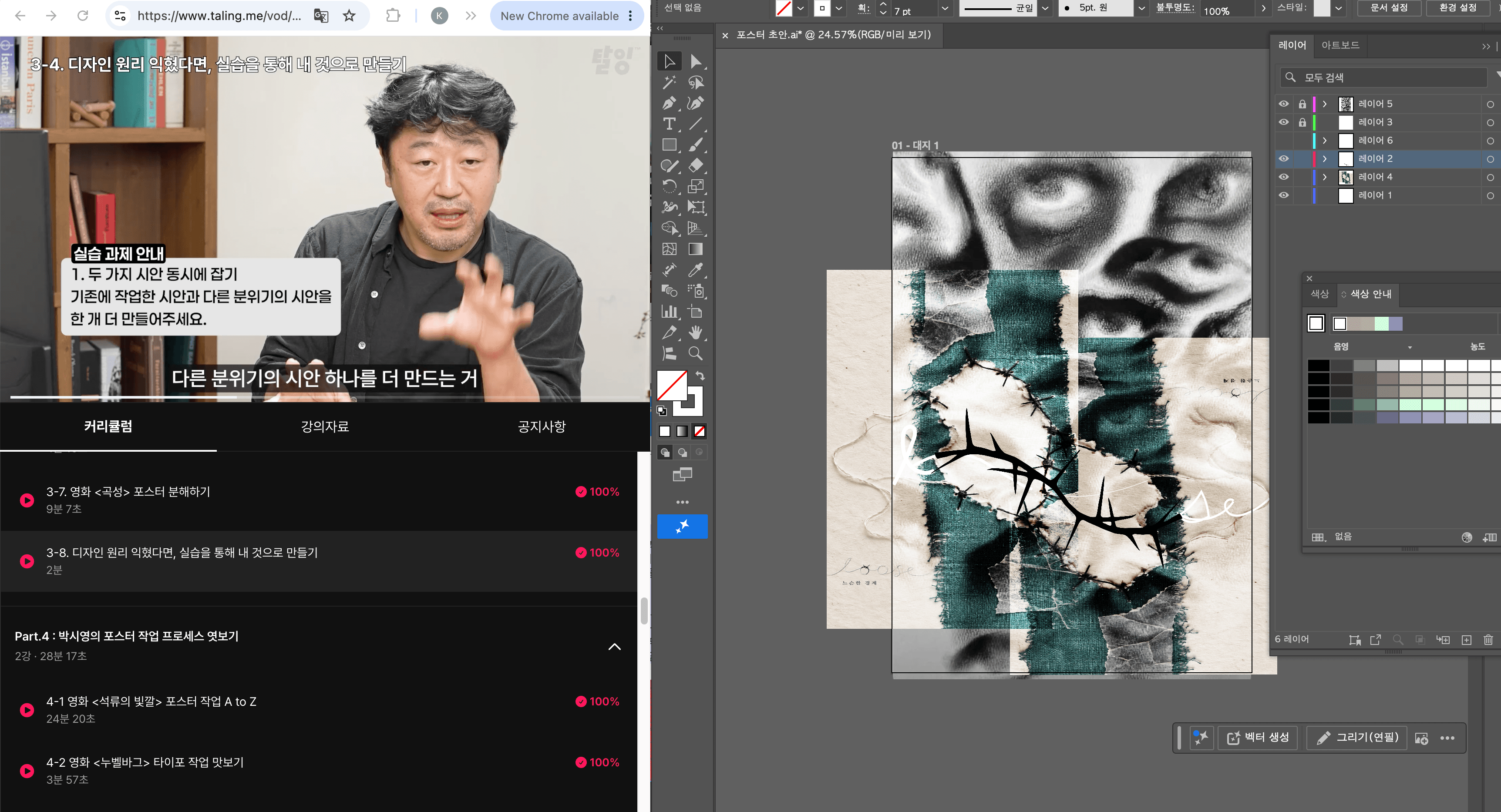The height and width of the screenshot is (812, 1501).
Task: Switch to 색상 tab in color panel
Action: coord(1319,294)
